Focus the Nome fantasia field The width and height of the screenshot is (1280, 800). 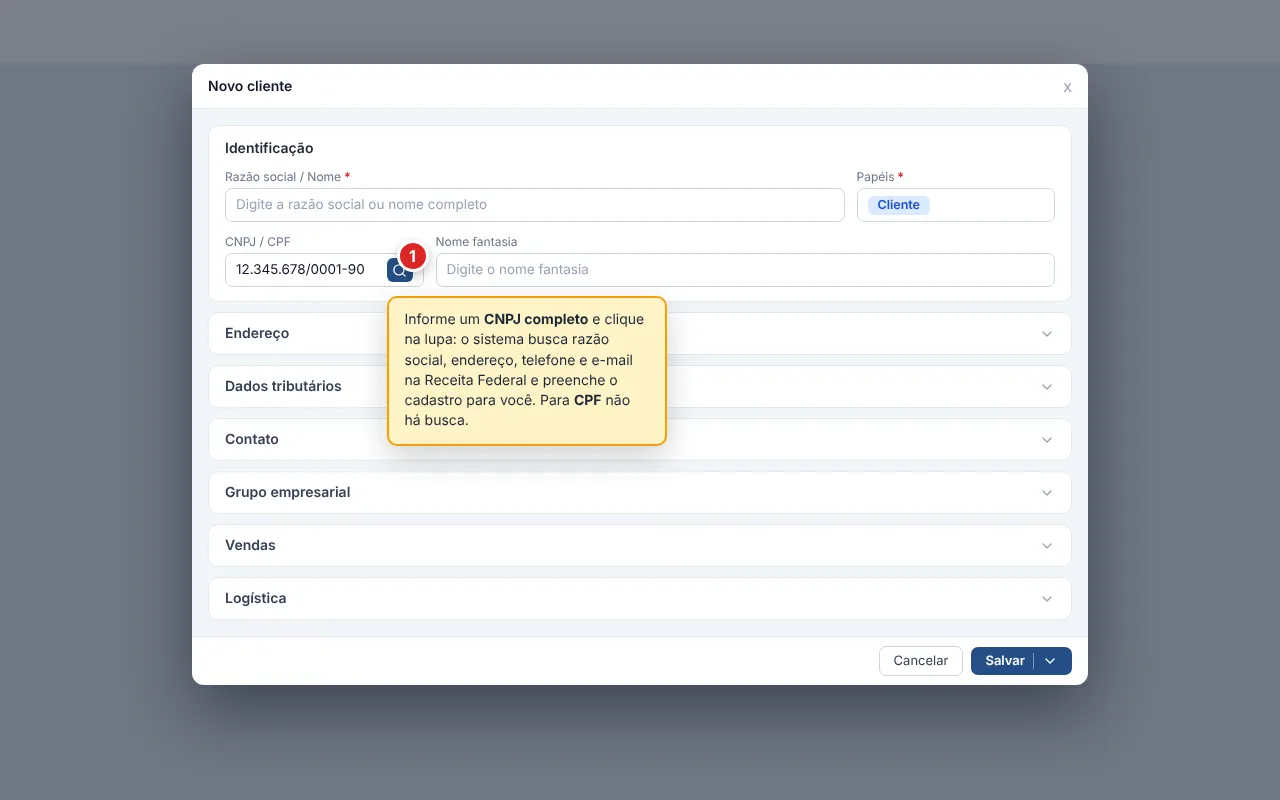click(745, 270)
